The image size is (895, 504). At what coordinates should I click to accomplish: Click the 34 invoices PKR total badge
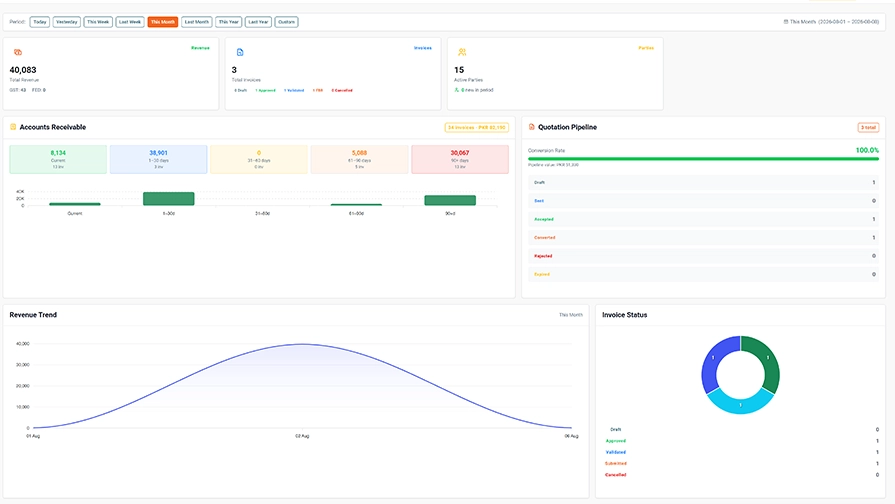click(x=477, y=127)
